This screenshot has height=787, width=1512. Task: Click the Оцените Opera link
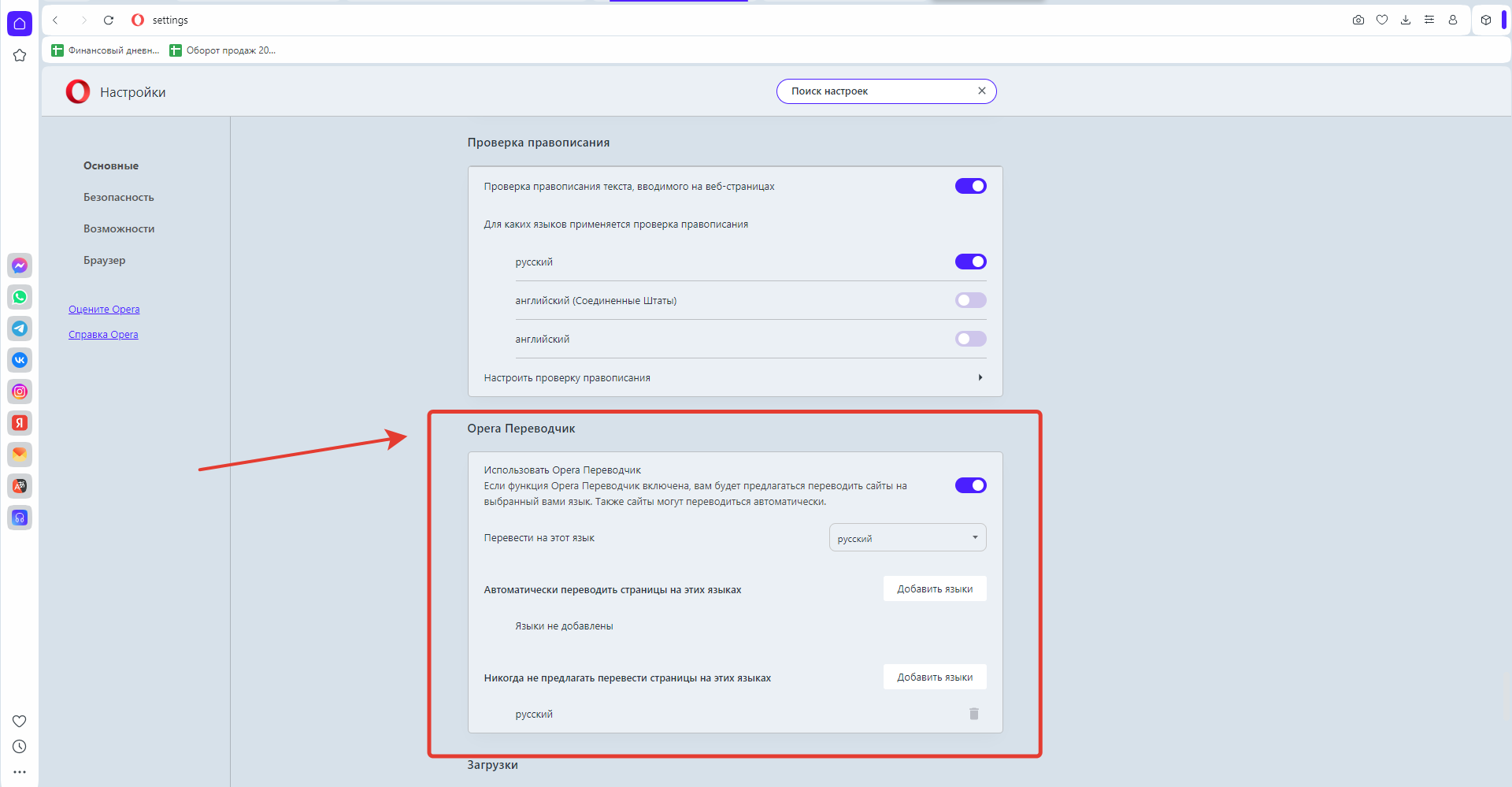104,310
